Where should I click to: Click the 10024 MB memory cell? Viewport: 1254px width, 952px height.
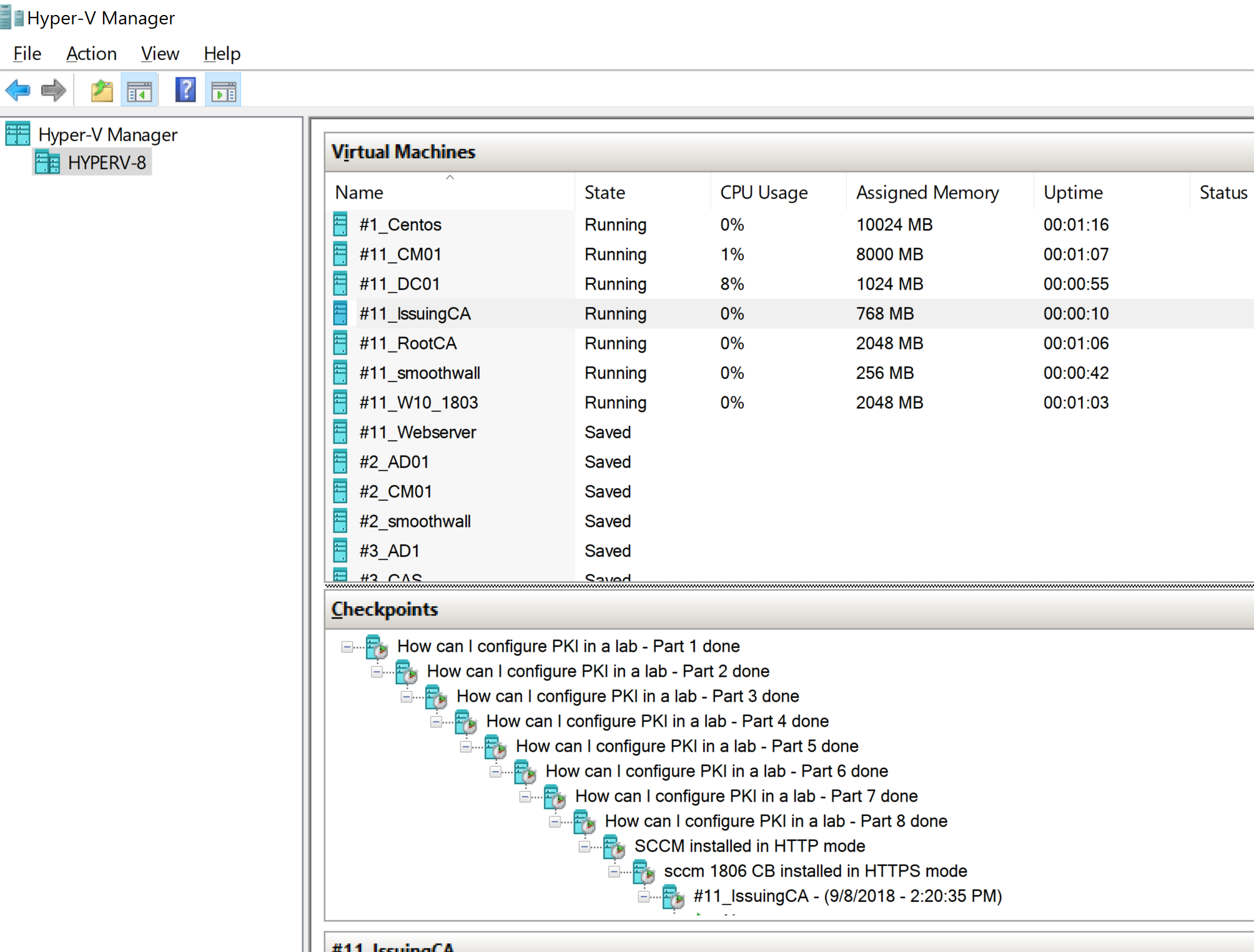(894, 224)
